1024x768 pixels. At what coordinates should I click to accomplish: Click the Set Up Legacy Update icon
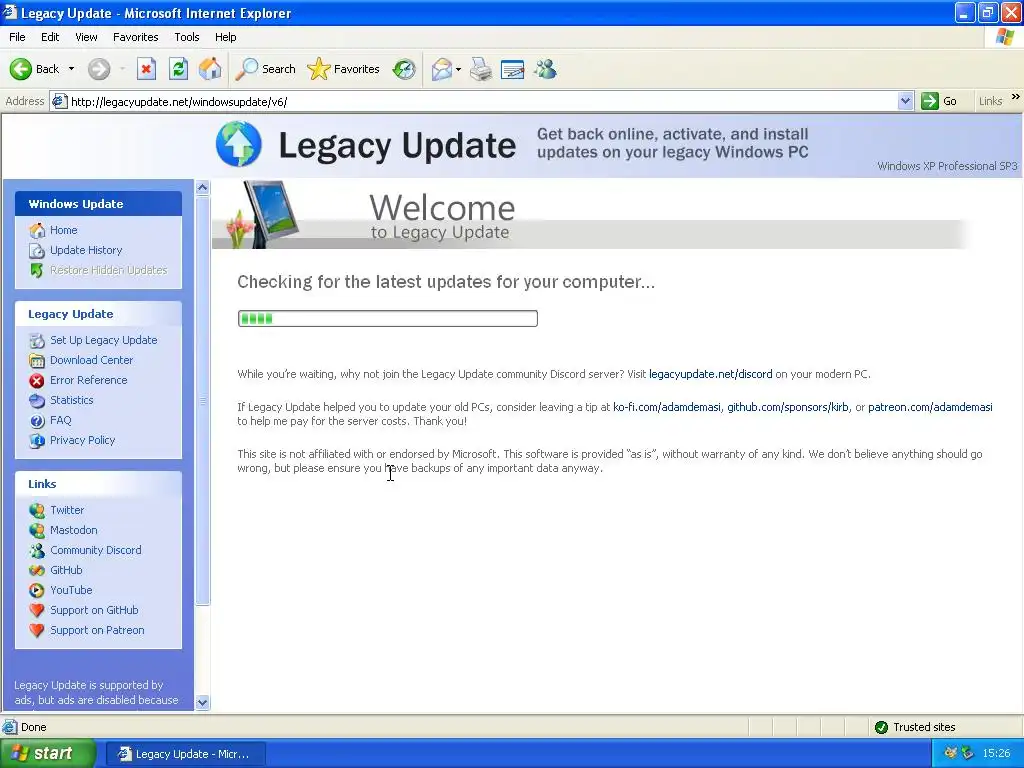click(x=37, y=340)
